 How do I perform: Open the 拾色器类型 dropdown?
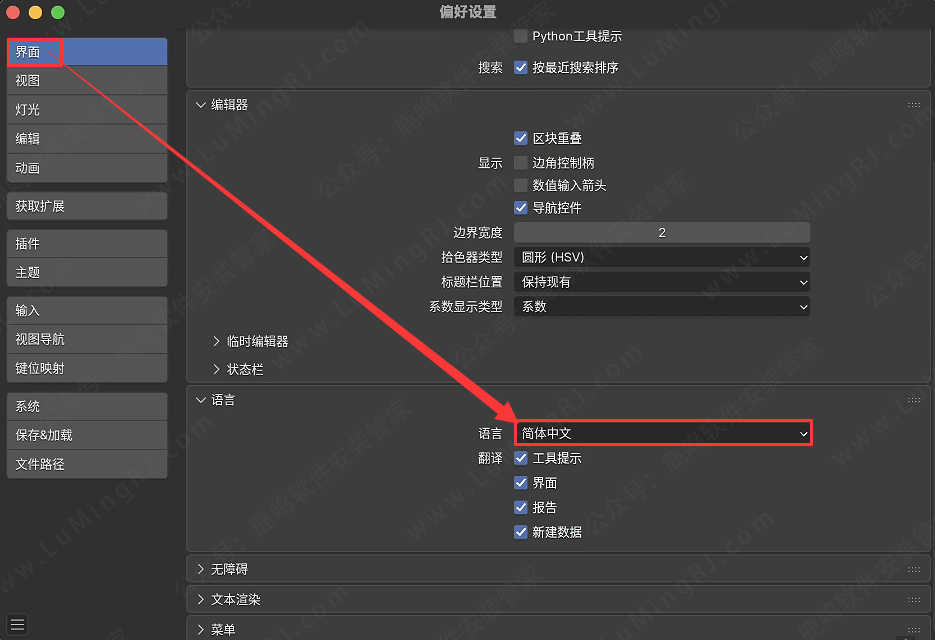(x=662, y=257)
